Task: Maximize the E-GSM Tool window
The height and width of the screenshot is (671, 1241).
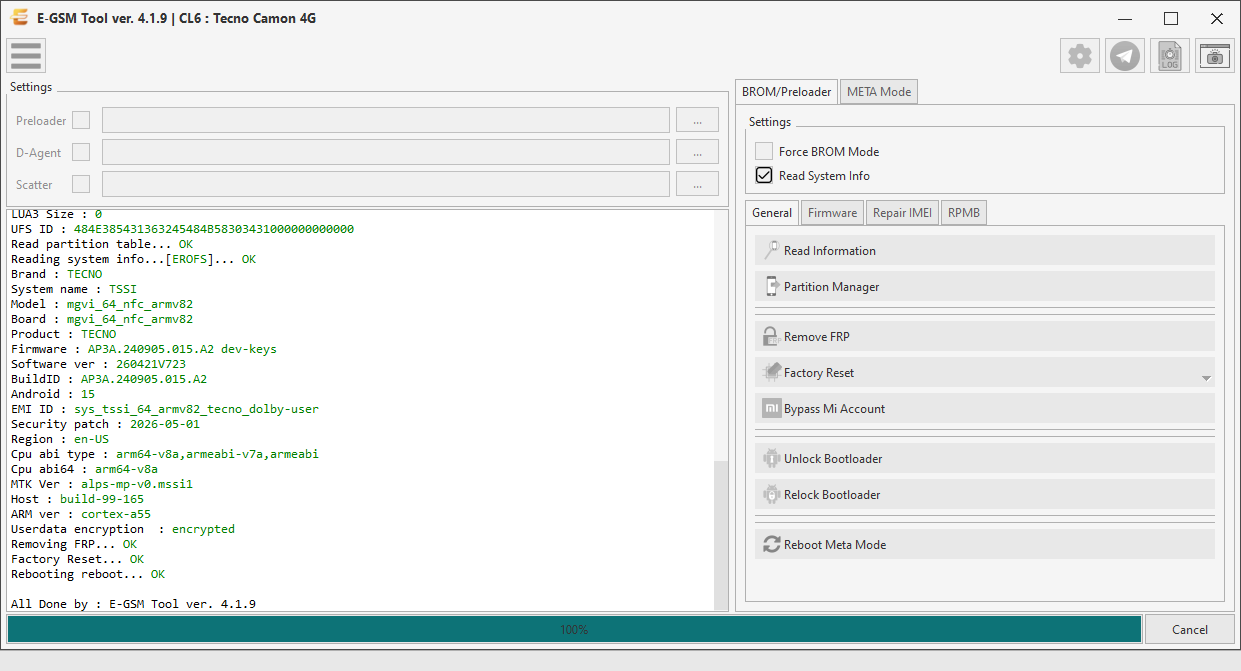Action: [1171, 18]
